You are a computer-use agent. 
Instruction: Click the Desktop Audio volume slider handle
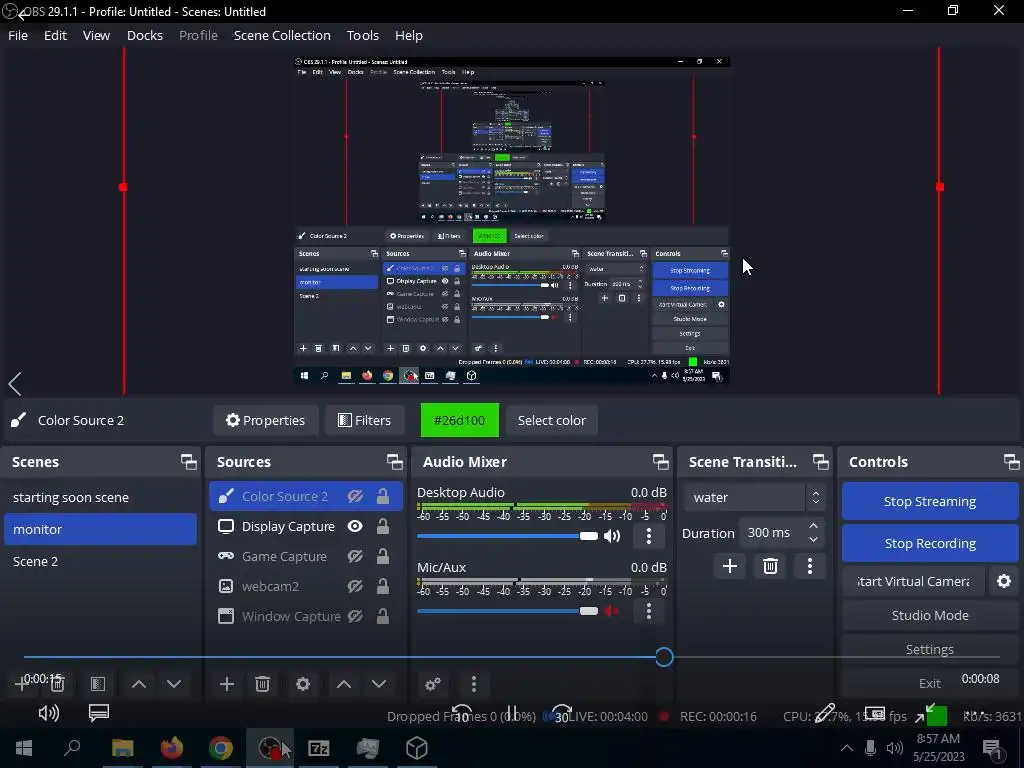tap(588, 536)
